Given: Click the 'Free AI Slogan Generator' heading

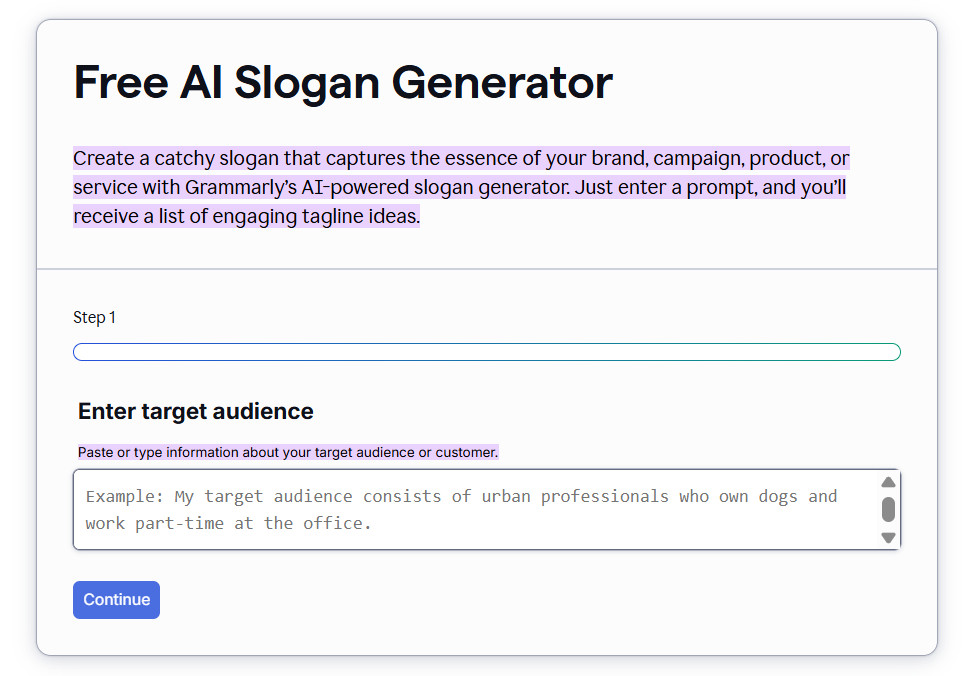Looking at the screenshot, I should click(x=342, y=83).
